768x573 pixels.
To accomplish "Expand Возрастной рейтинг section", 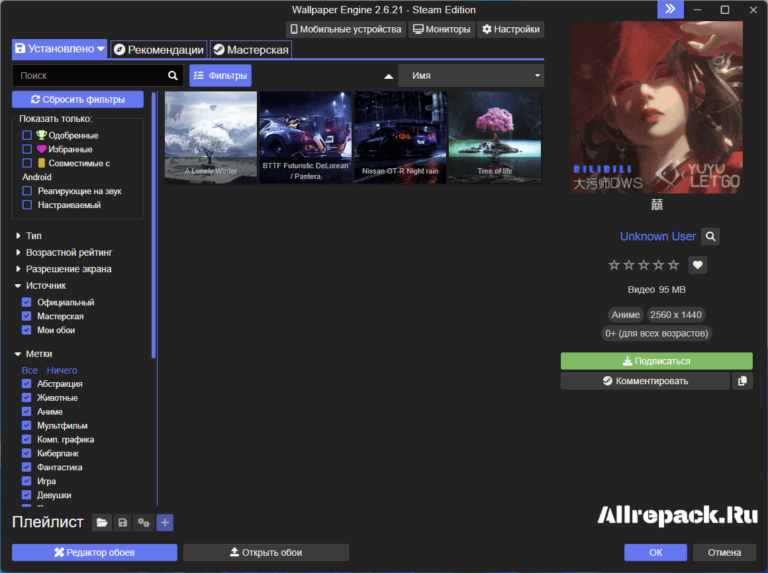I will [64, 252].
